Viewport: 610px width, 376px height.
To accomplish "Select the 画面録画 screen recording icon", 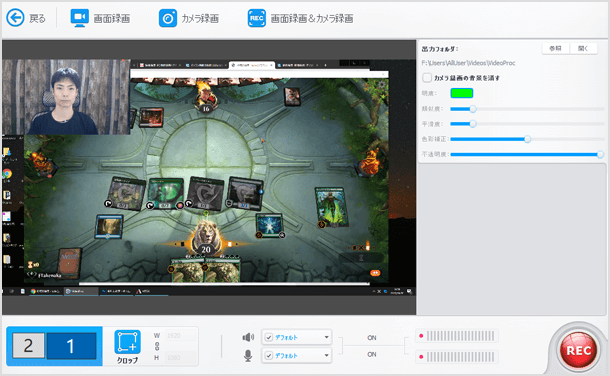I will click(x=80, y=18).
